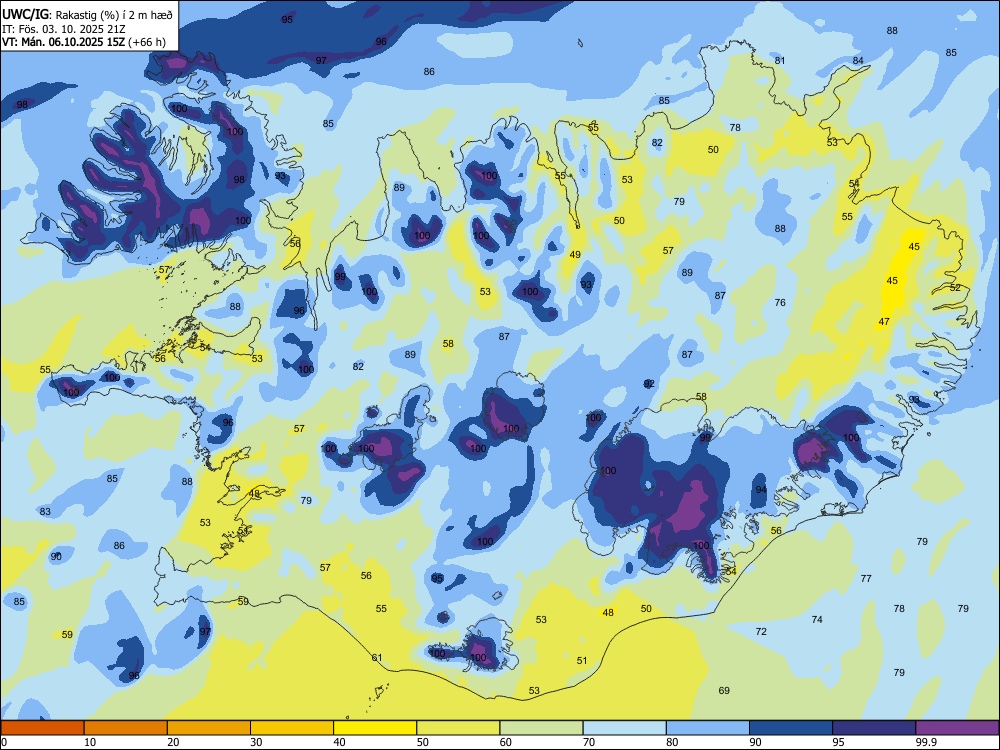The image size is (1000, 750).
Task: Click the '52' humidity value on the map
Action: click(x=955, y=288)
